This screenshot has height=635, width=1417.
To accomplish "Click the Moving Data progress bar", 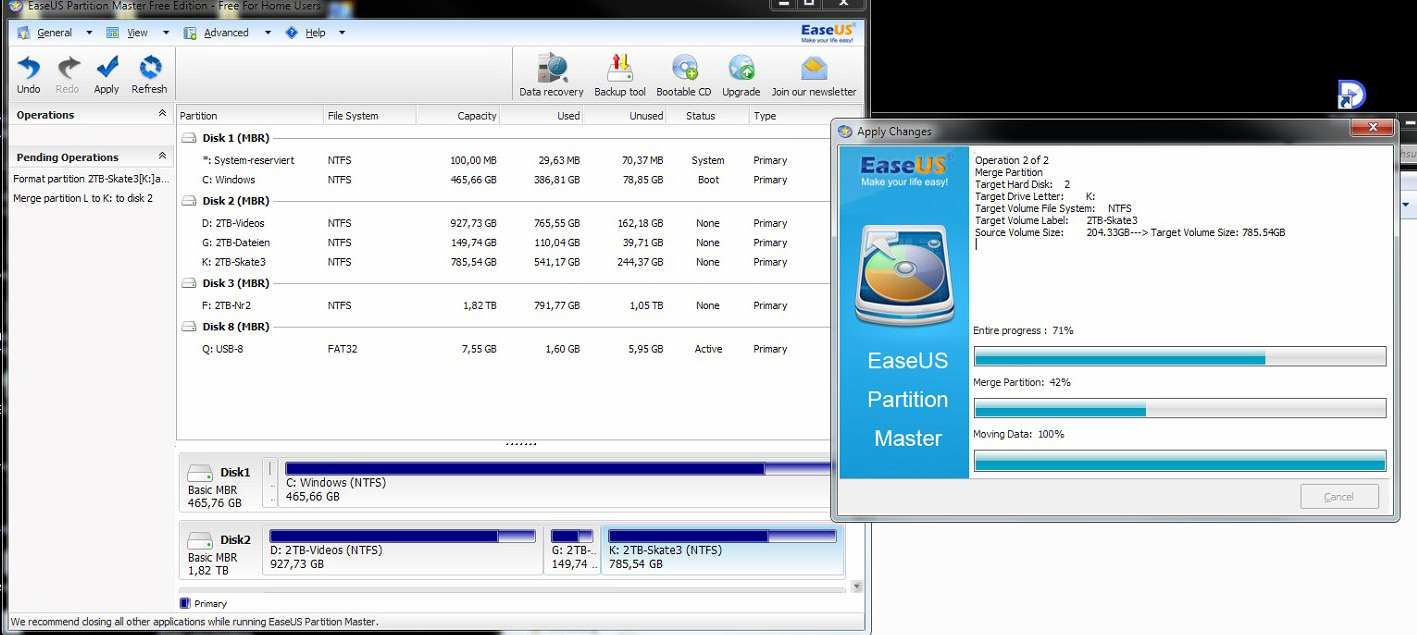I will tap(1180, 460).
